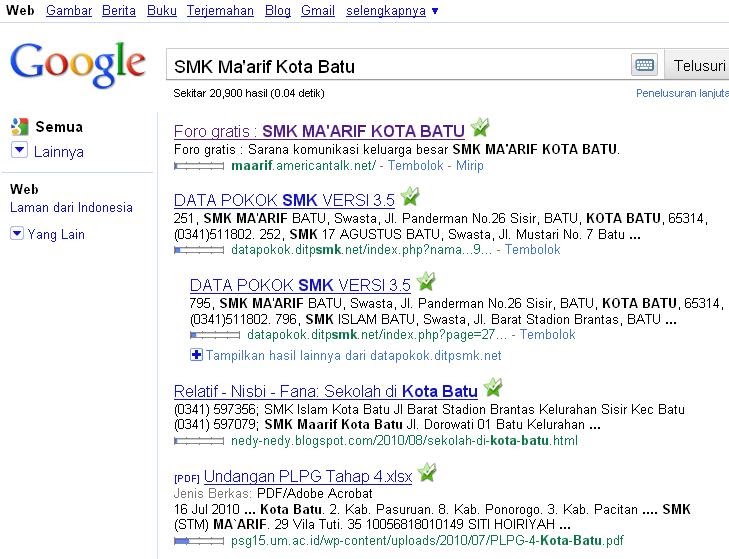This screenshot has height=559, width=729.
Task: Click star icon beside indented DATA POKOK SMK result
Action: [x=426, y=281]
